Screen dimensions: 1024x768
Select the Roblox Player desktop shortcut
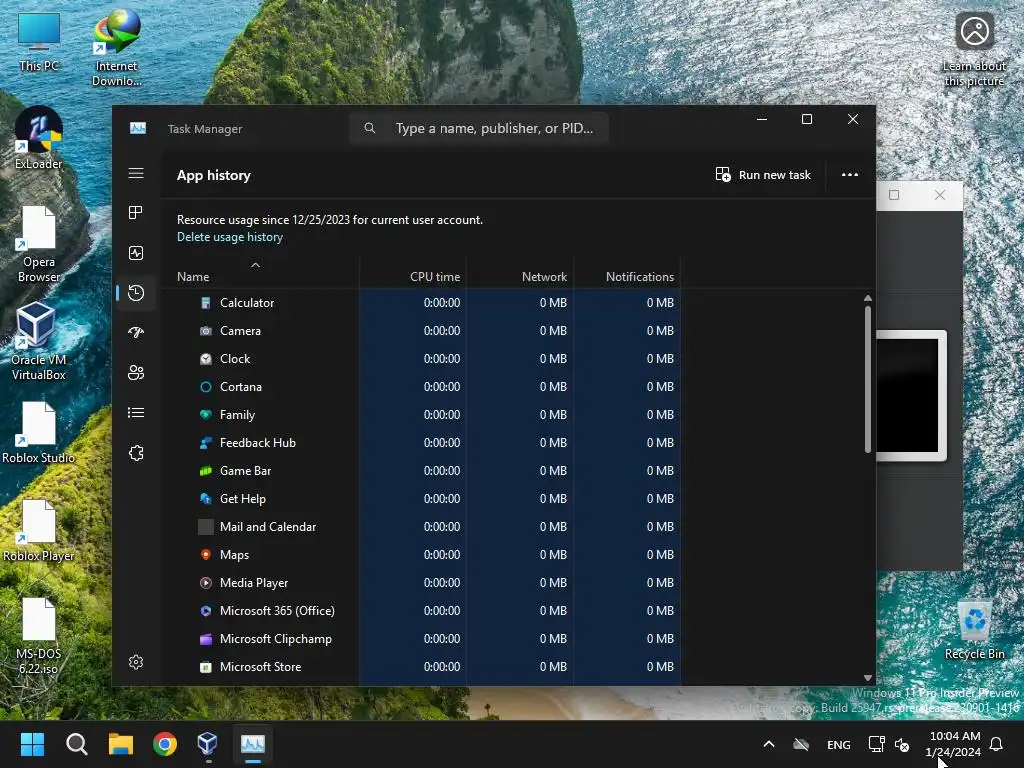click(39, 531)
